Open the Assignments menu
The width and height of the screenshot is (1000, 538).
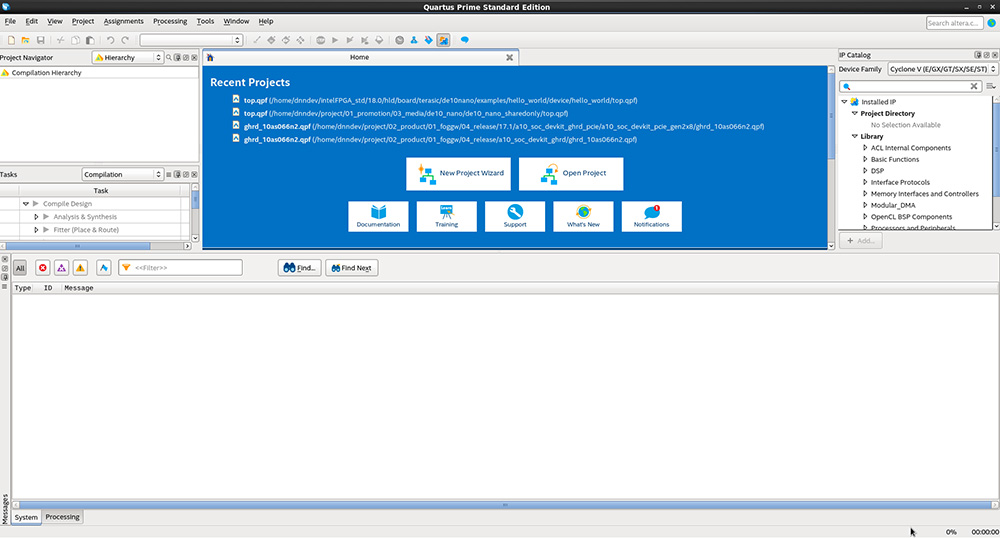click(124, 22)
